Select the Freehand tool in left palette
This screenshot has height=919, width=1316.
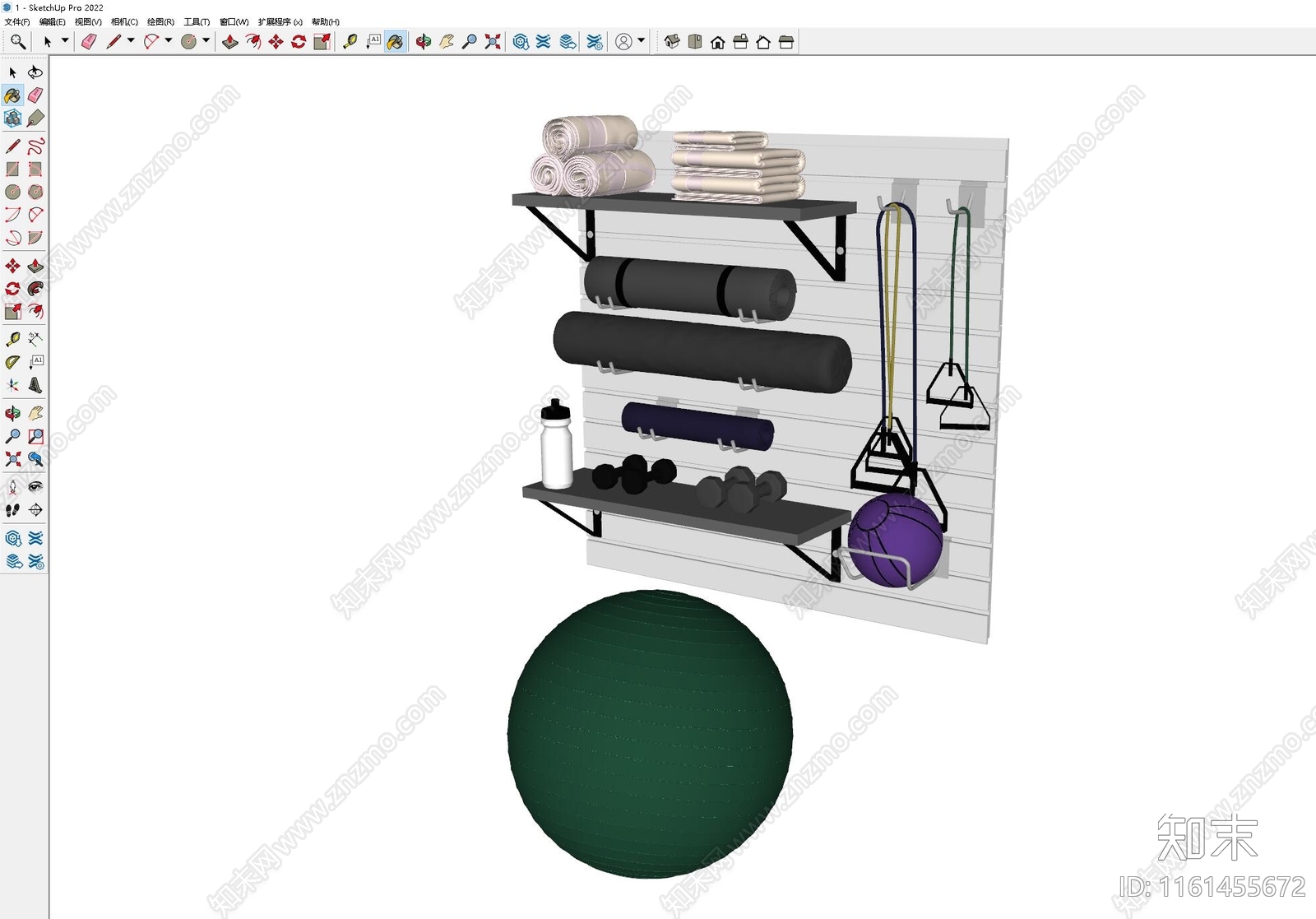(35, 146)
